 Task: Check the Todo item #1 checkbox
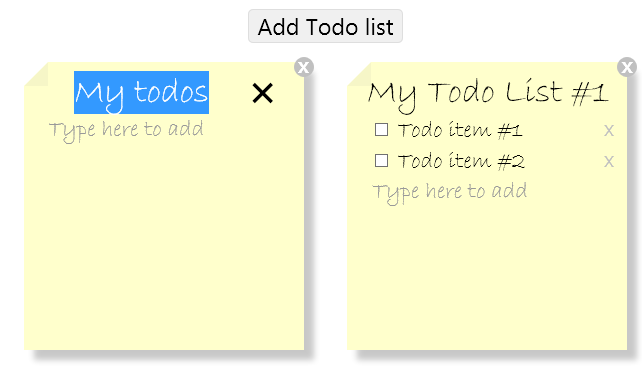pos(381,130)
